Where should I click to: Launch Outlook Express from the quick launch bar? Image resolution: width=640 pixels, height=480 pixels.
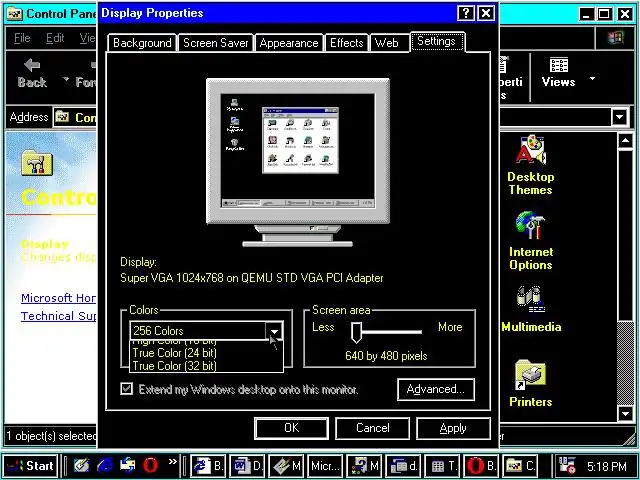128,466
